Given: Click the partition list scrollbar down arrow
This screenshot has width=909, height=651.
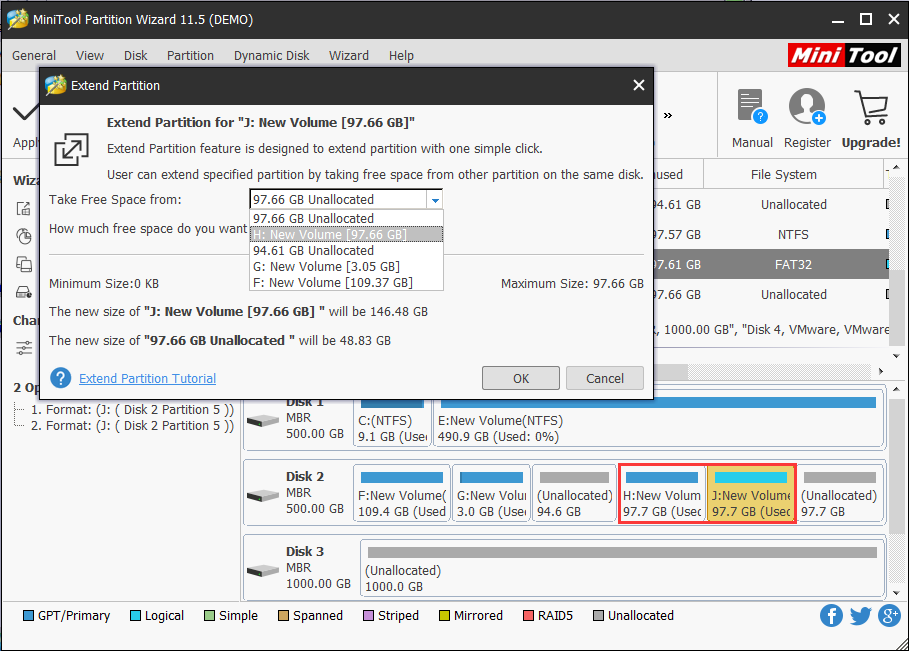Looking at the screenshot, I should (x=897, y=356).
